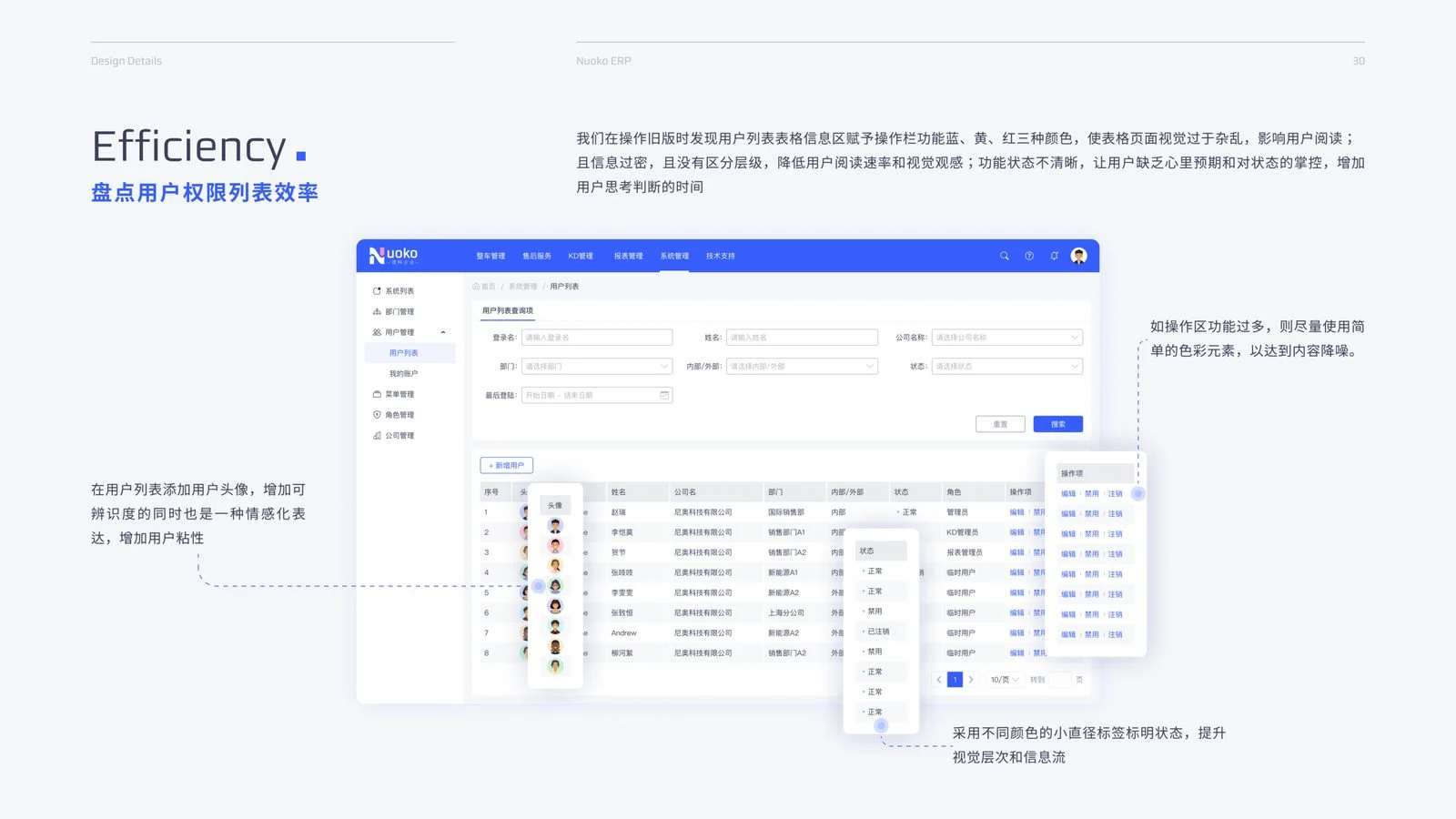Select 整车管理 in top navigation

pos(490,256)
